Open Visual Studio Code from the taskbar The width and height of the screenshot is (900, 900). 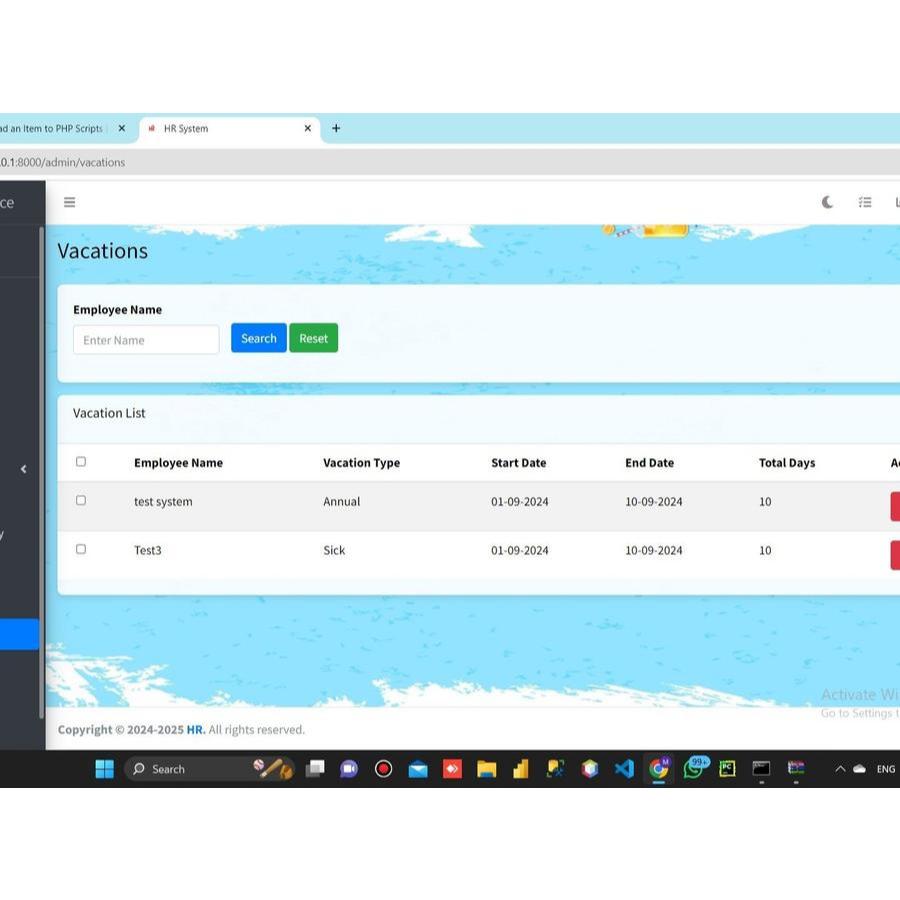(x=624, y=769)
